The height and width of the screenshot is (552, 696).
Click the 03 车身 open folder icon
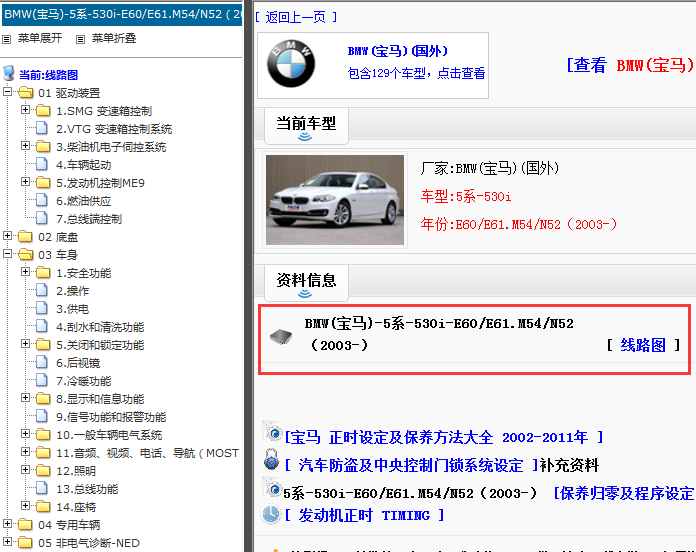pos(26,254)
